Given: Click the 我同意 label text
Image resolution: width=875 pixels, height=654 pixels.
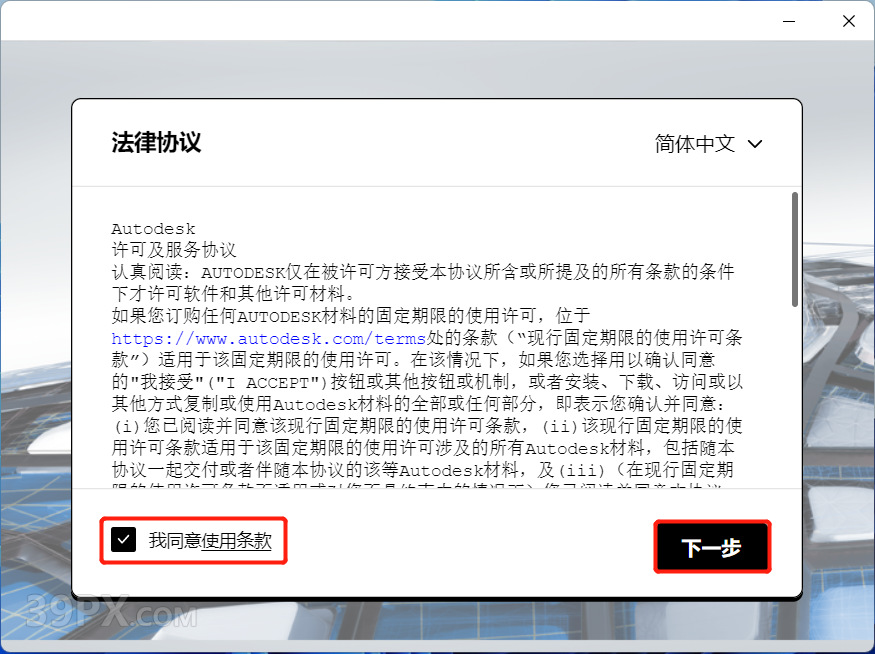Looking at the screenshot, I should [175, 541].
